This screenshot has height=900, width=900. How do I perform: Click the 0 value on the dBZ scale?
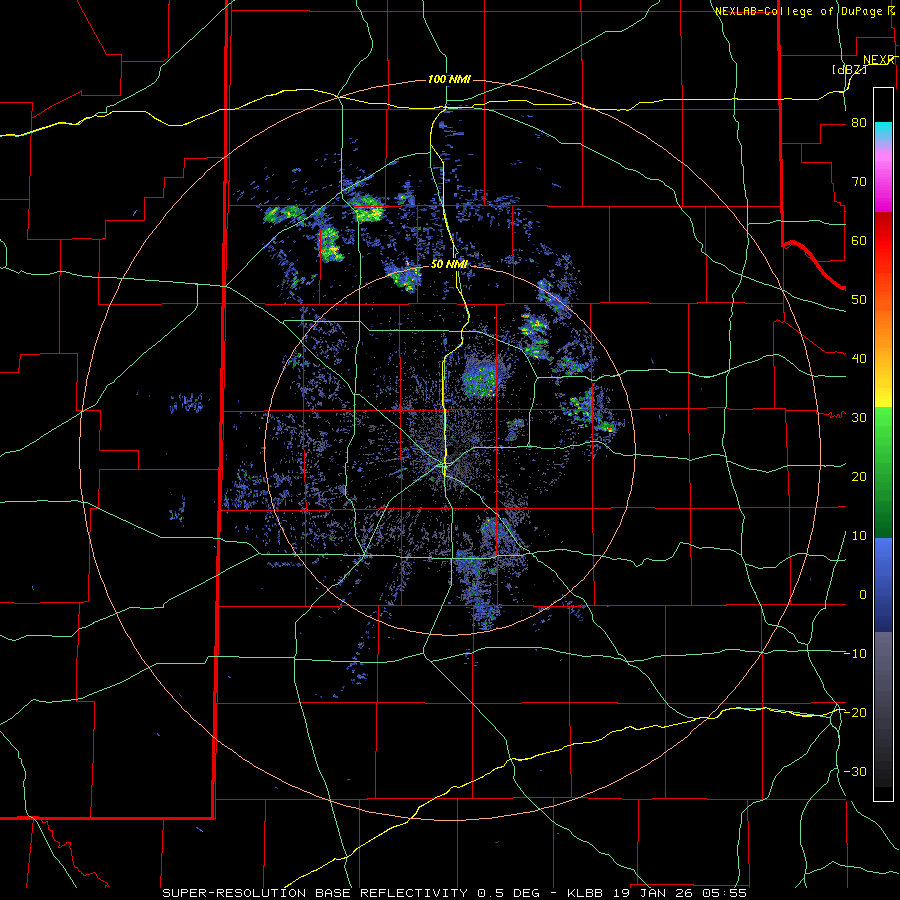coord(863,595)
